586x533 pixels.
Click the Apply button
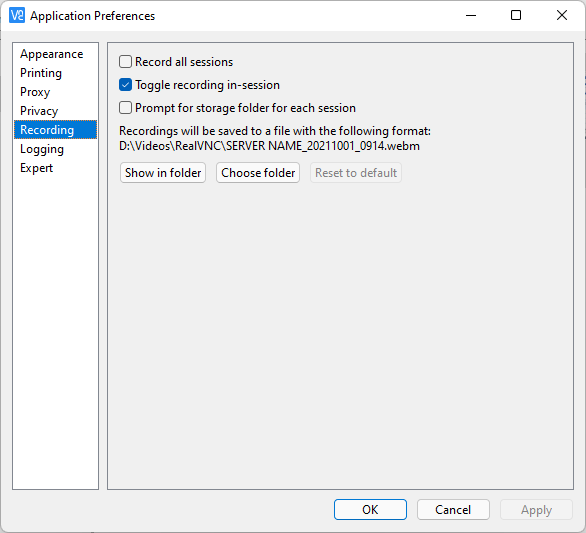[x=536, y=509]
